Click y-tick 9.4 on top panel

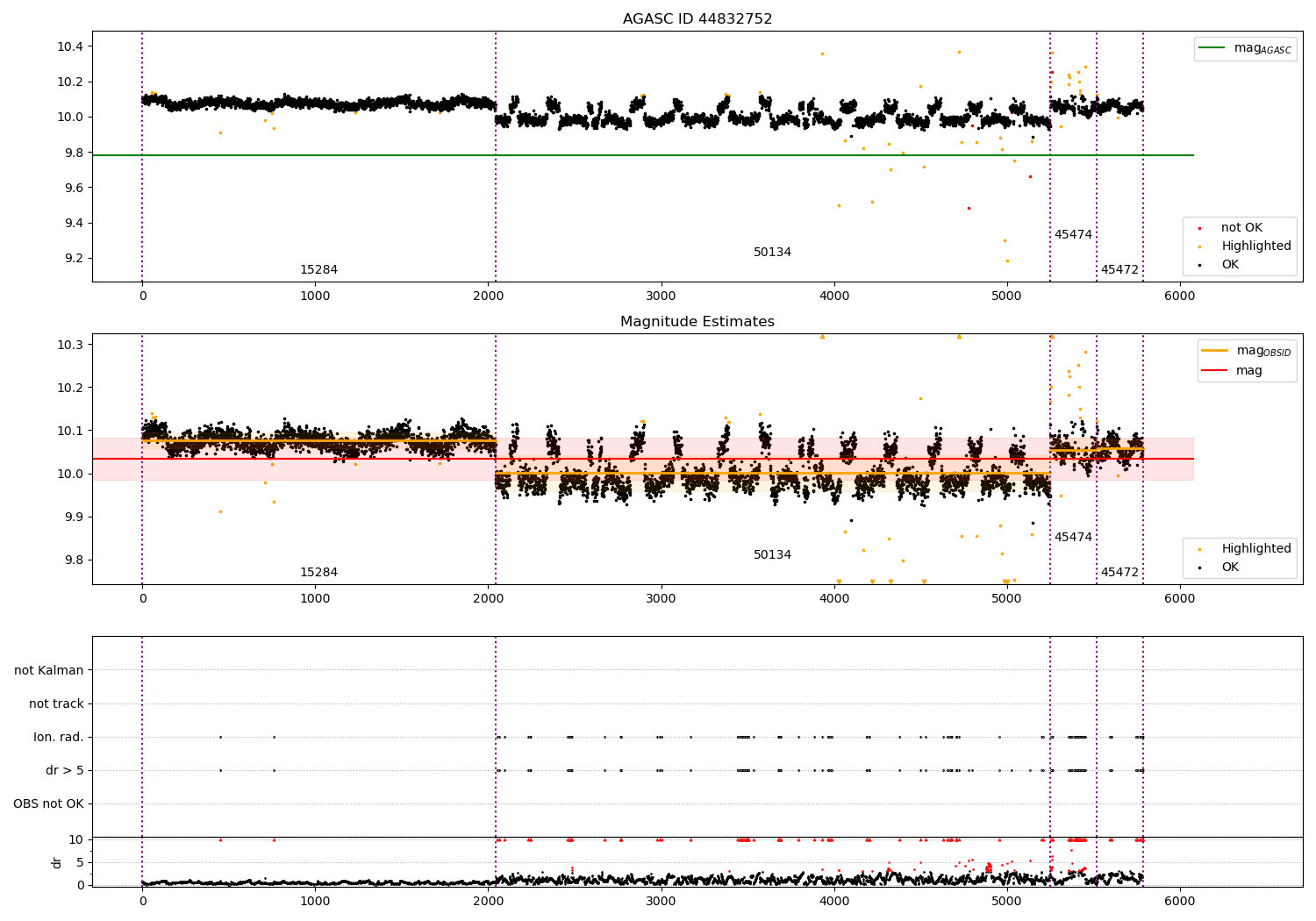point(73,223)
